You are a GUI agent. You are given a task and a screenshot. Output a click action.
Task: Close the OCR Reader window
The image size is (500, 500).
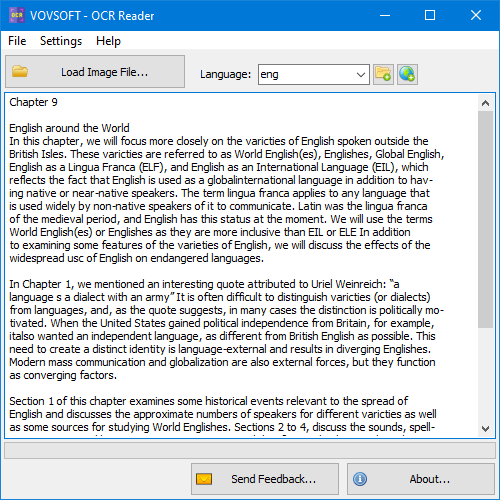(476, 15)
